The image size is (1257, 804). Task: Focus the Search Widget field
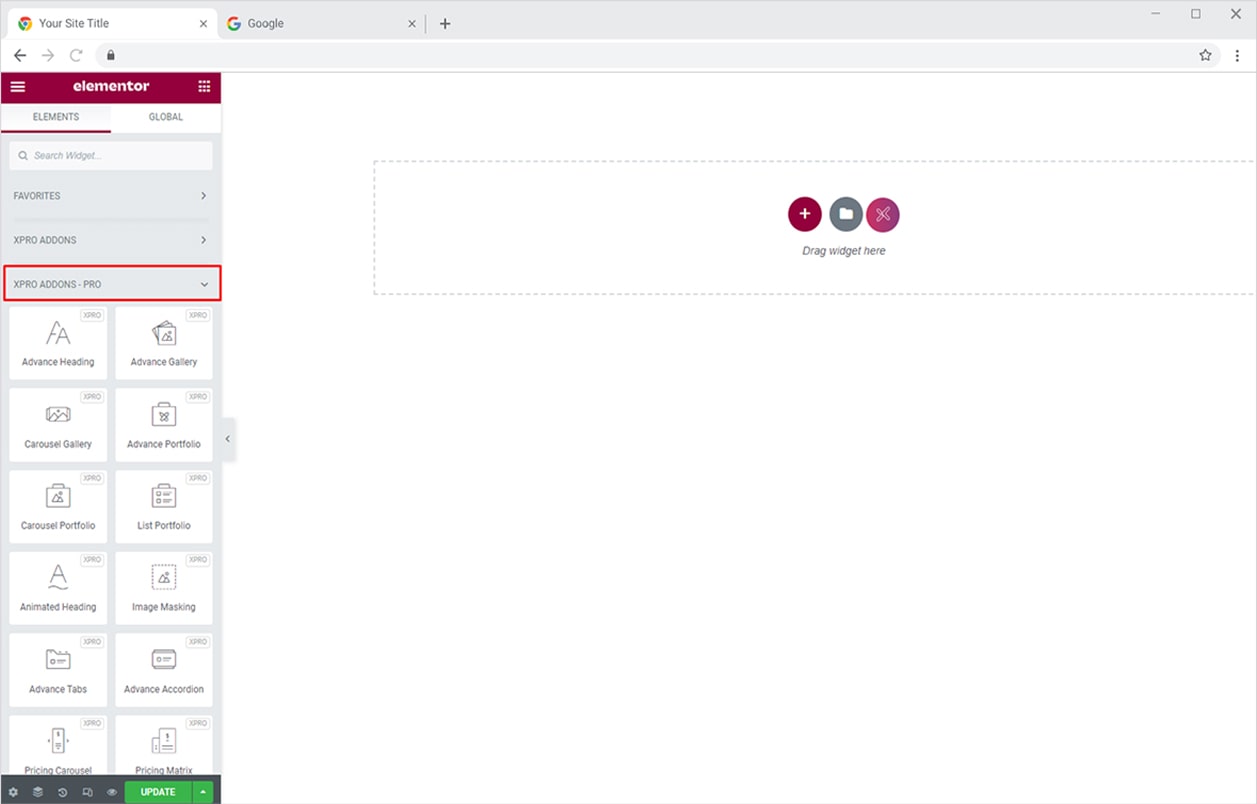tap(111, 156)
